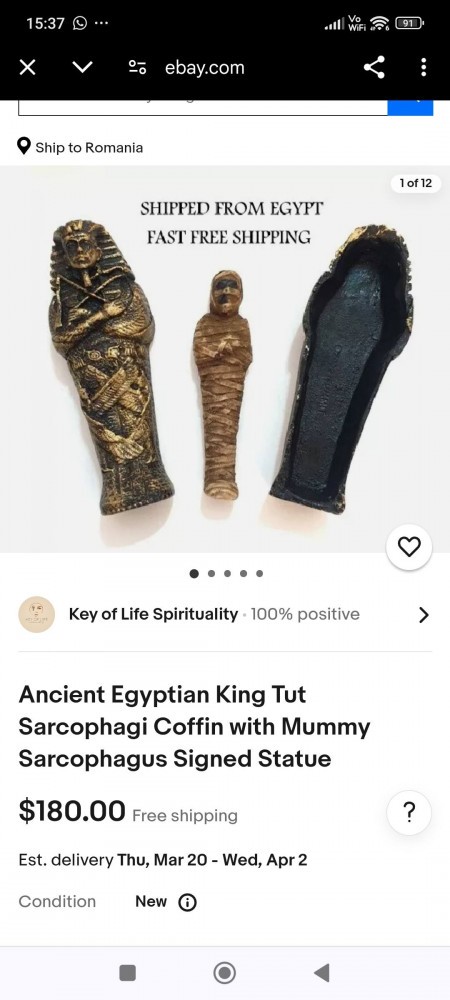450x1000 pixels.
Task: Tap the location pin icon
Action: click(x=24, y=147)
